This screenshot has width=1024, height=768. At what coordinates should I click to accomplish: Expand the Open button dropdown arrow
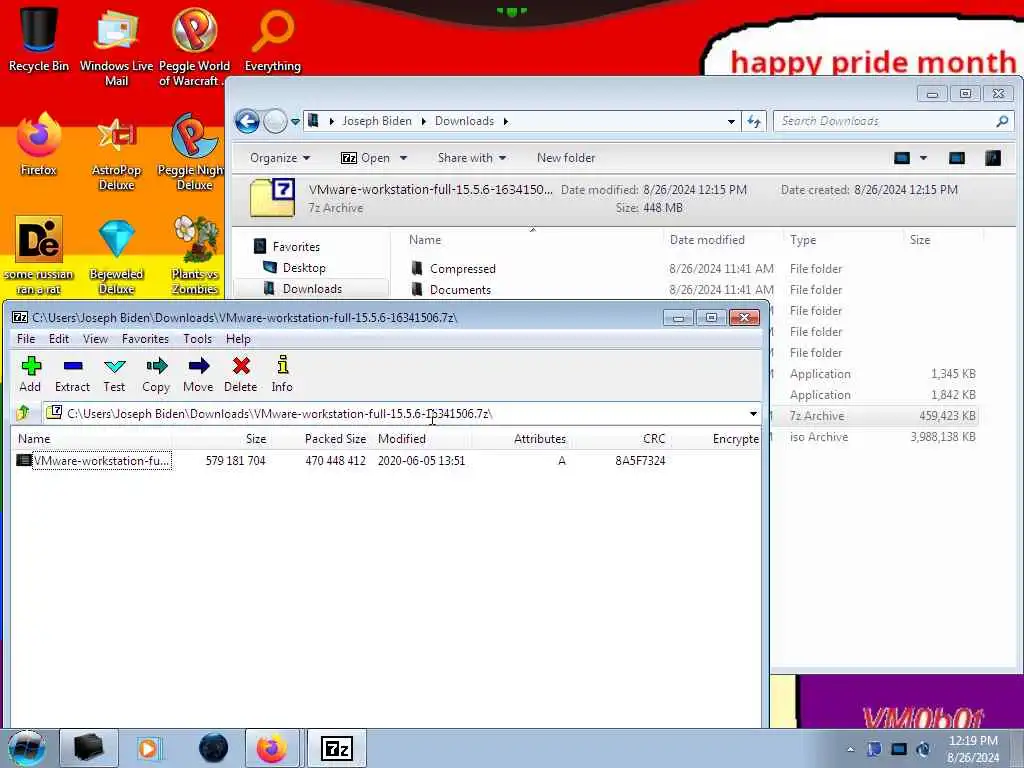(x=403, y=158)
